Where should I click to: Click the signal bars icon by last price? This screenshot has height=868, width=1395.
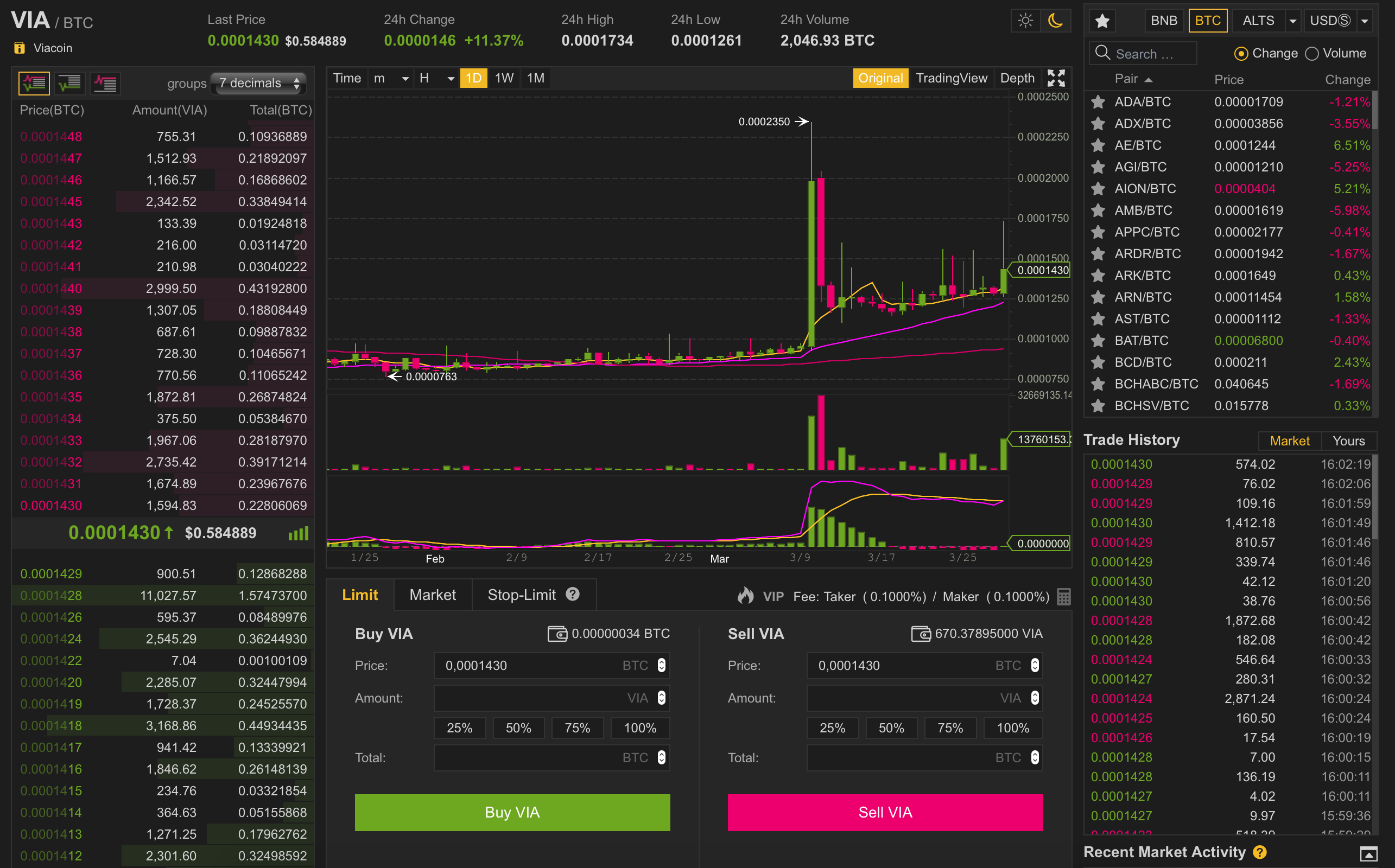[298, 533]
